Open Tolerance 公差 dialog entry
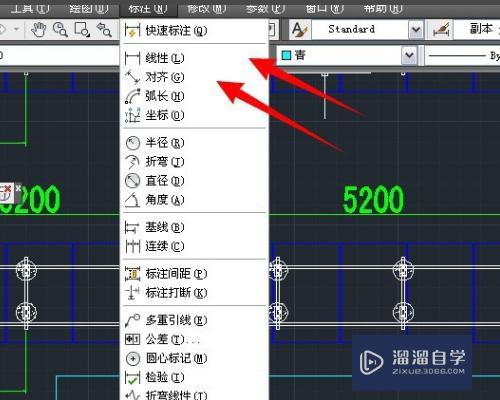 click(x=194, y=339)
